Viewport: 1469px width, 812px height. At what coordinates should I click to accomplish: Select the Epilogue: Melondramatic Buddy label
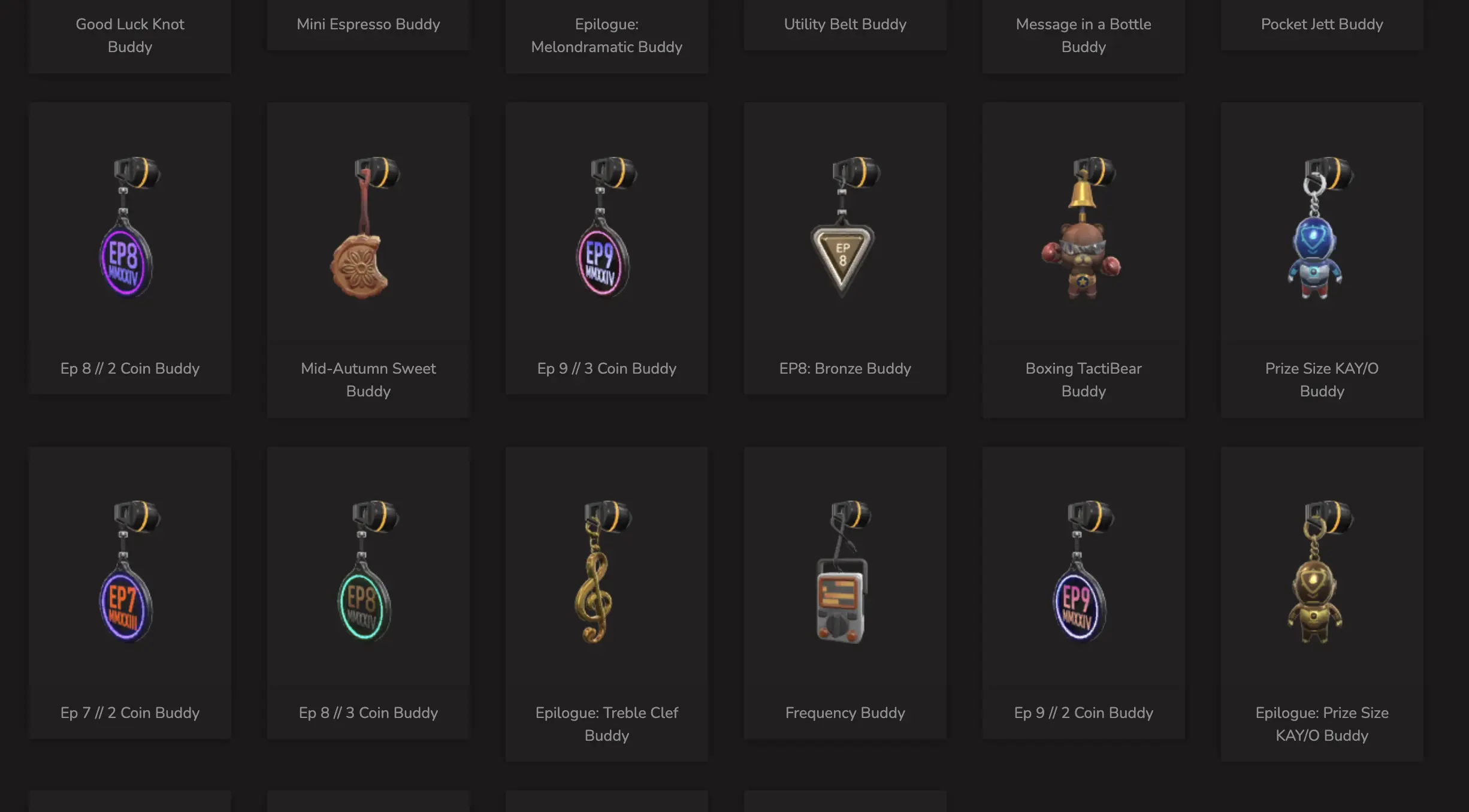coord(607,35)
